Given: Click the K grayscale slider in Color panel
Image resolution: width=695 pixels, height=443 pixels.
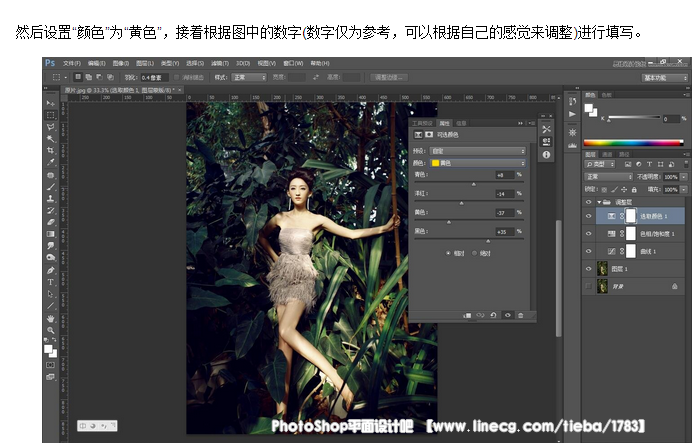Looking at the screenshot, I should 634,118.
